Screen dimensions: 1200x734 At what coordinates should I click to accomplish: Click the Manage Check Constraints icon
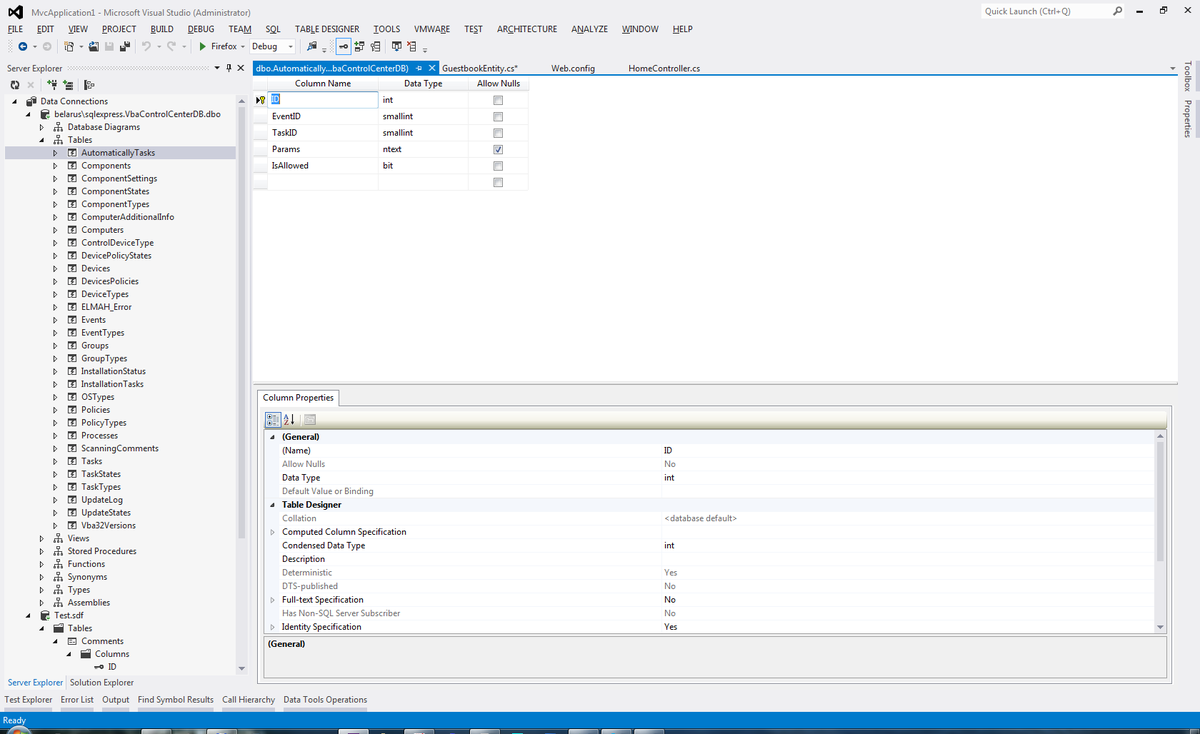coord(412,47)
